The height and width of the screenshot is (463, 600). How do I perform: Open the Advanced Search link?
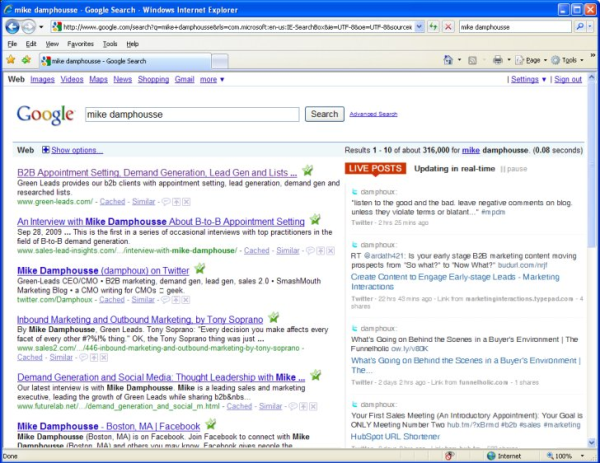tap(373, 114)
